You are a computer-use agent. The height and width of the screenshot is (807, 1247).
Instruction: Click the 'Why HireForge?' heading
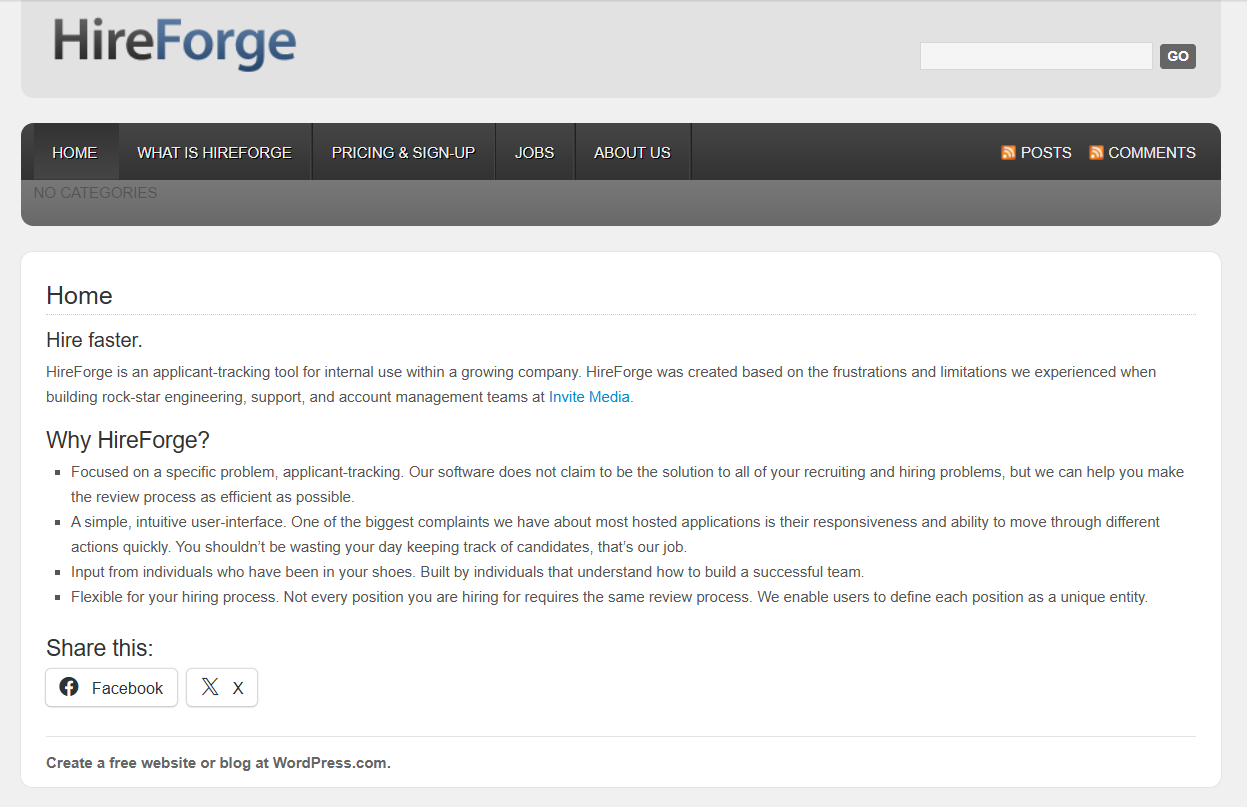point(128,440)
